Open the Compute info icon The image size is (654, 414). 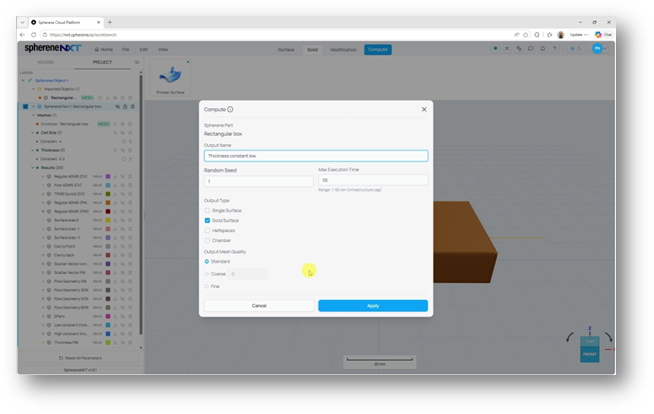coord(230,109)
